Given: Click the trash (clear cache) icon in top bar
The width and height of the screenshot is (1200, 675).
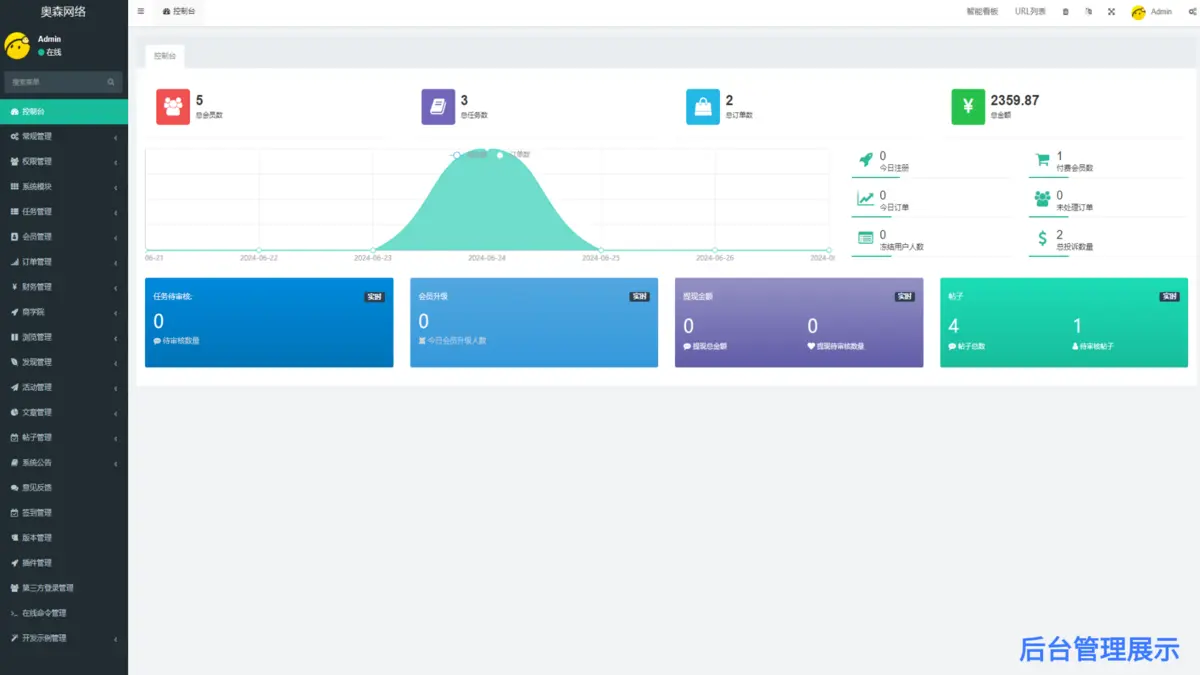Looking at the screenshot, I should (1065, 12).
